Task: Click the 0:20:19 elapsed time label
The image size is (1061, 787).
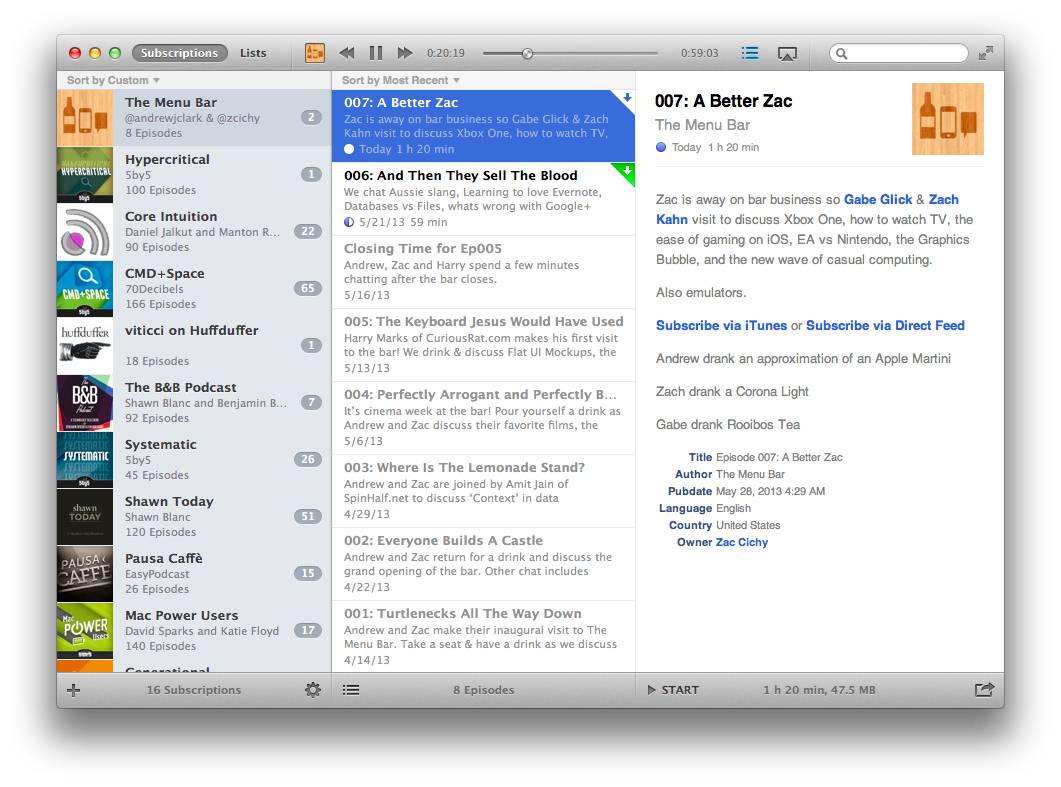Action: click(446, 53)
